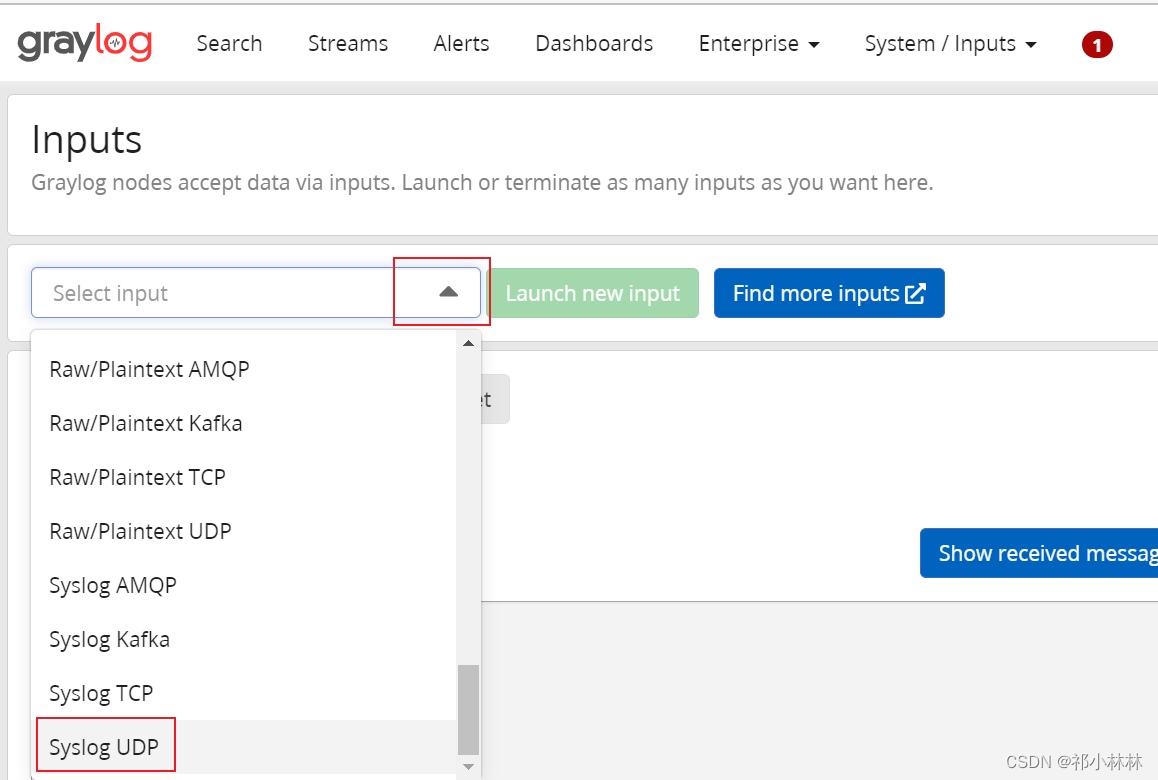
Task: Open the Enterprise dropdown menu
Action: tap(758, 43)
